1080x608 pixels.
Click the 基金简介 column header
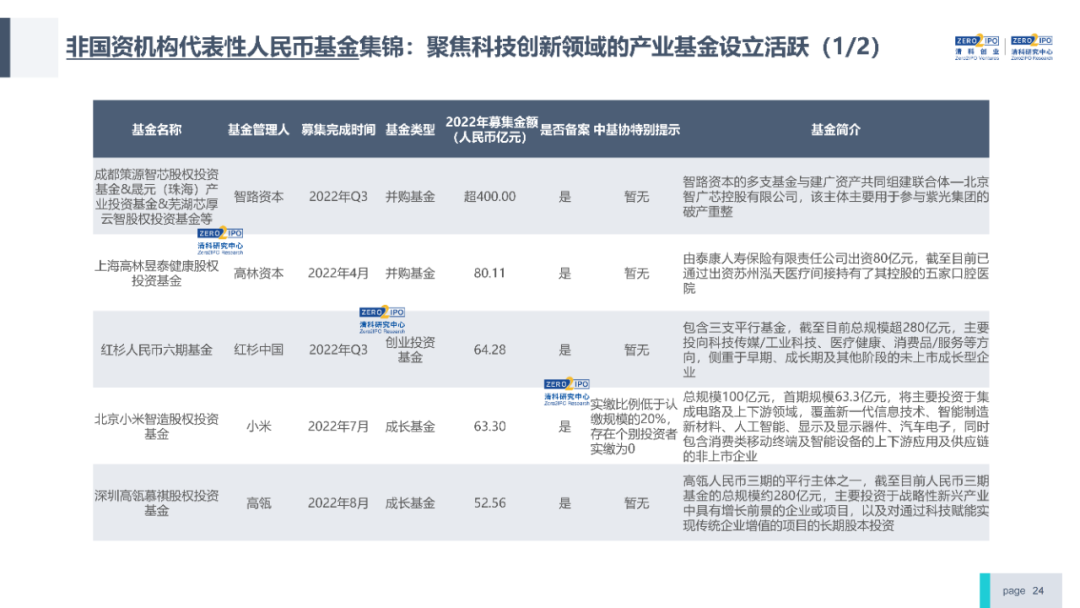click(835, 129)
